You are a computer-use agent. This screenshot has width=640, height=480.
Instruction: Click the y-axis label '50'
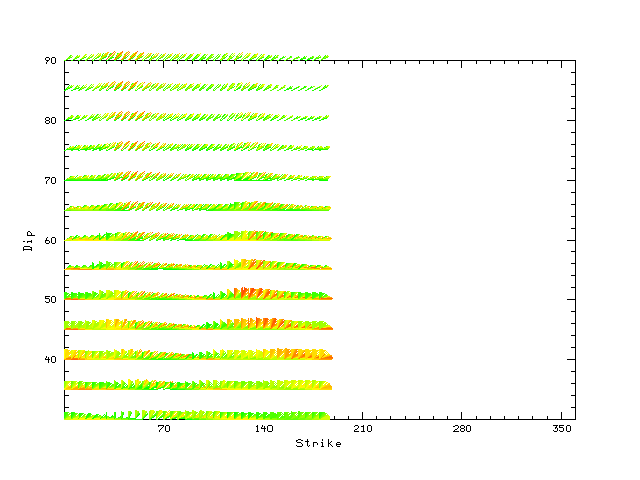[x=50, y=300]
